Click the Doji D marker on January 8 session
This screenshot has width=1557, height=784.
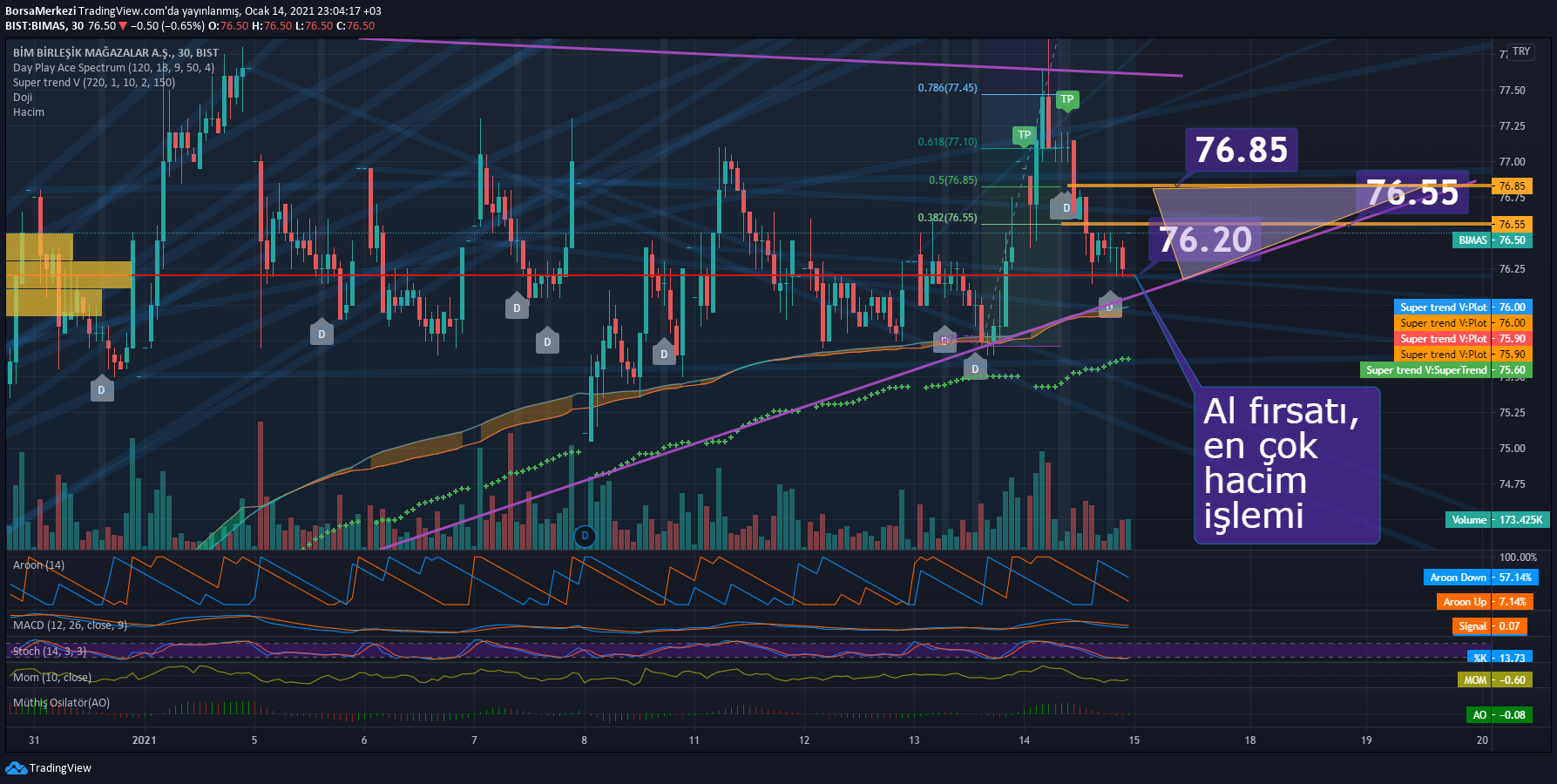click(664, 353)
